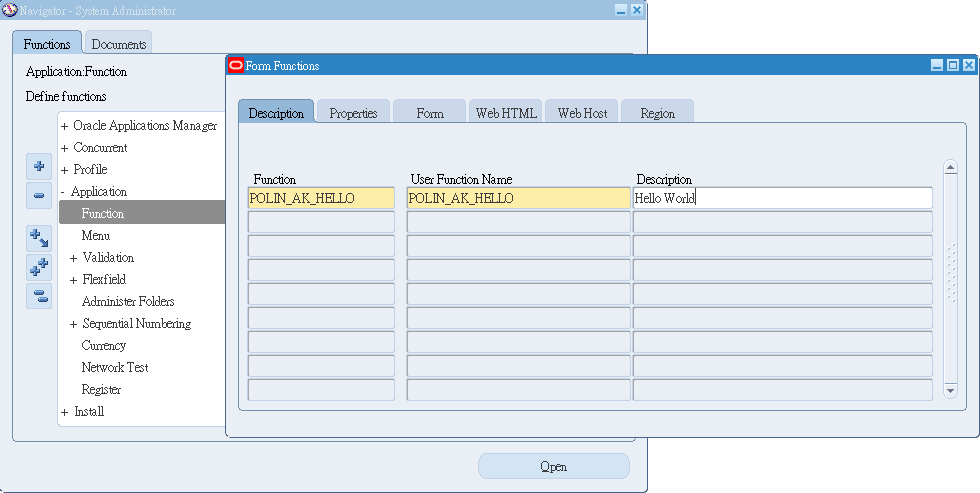Image resolution: width=980 pixels, height=493 pixels.
Task: Maximize the Form Functions window
Action: click(952, 65)
